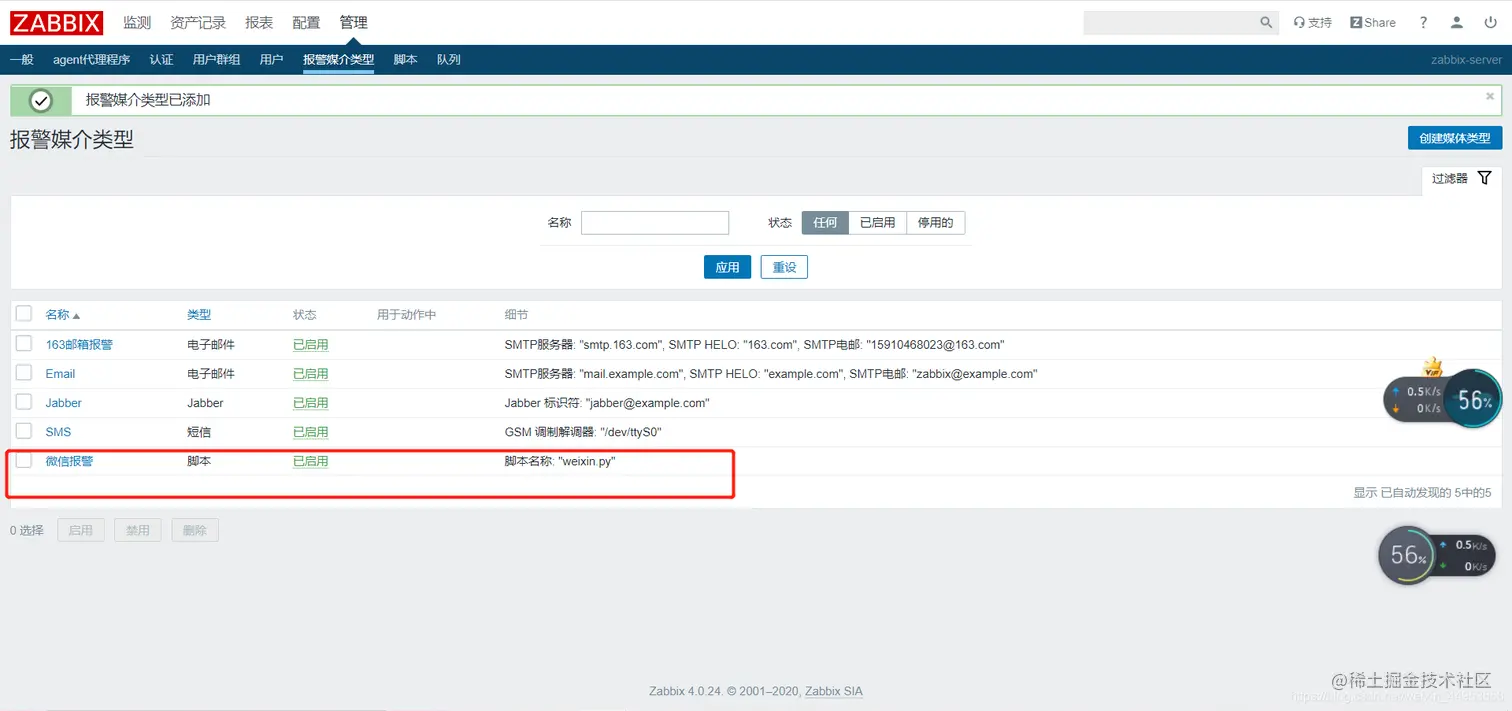This screenshot has width=1512, height=711.
Task: Open the Jabber media type link
Action: (64, 403)
